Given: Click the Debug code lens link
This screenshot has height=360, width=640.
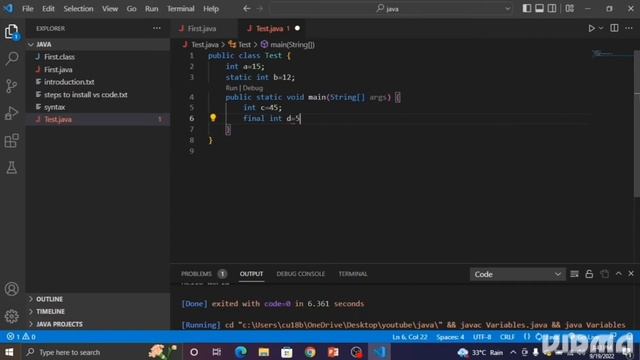Looking at the screenshot, I should click(x=253, y=88).
